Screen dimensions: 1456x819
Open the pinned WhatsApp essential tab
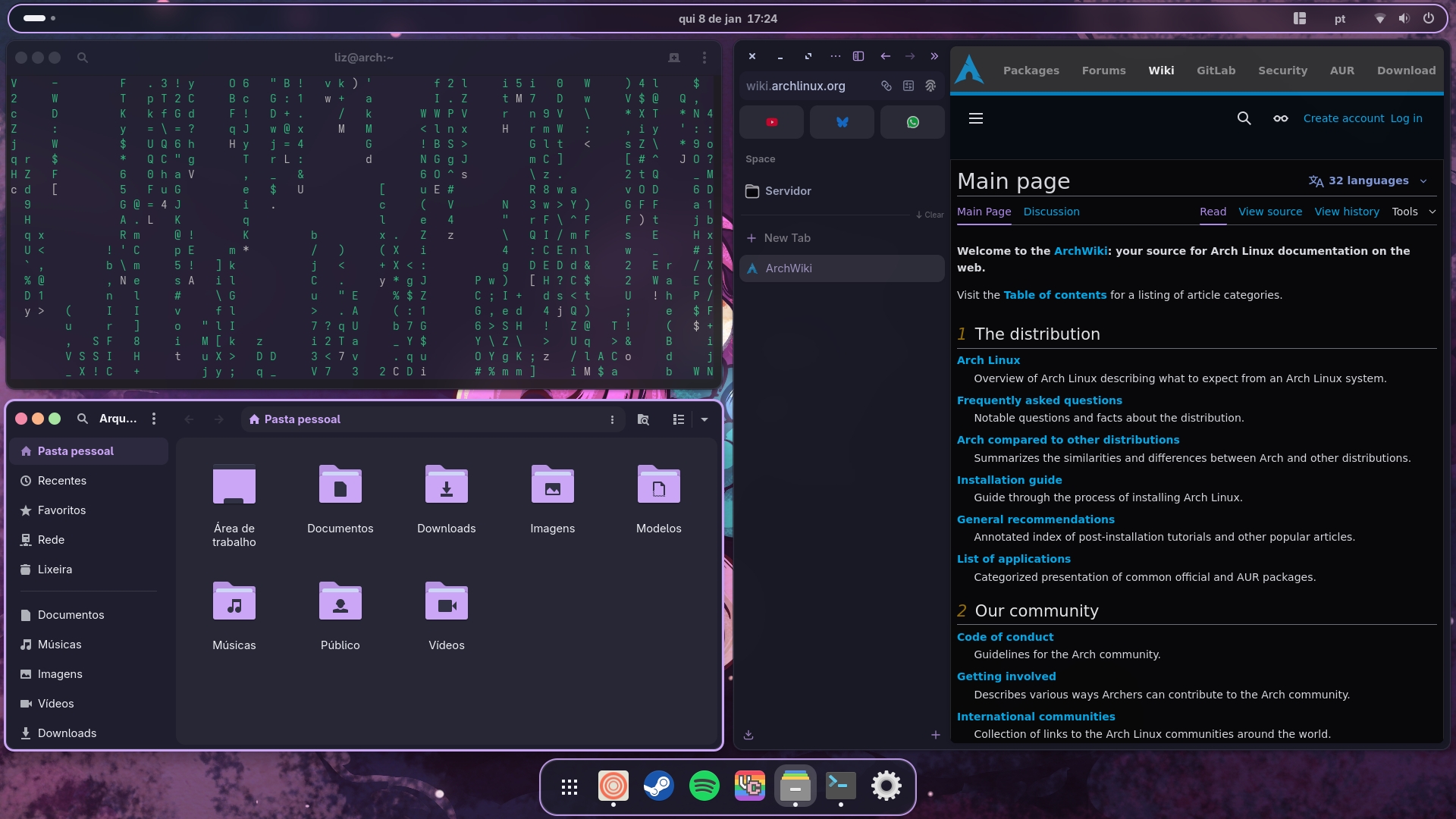pos(912,122)
